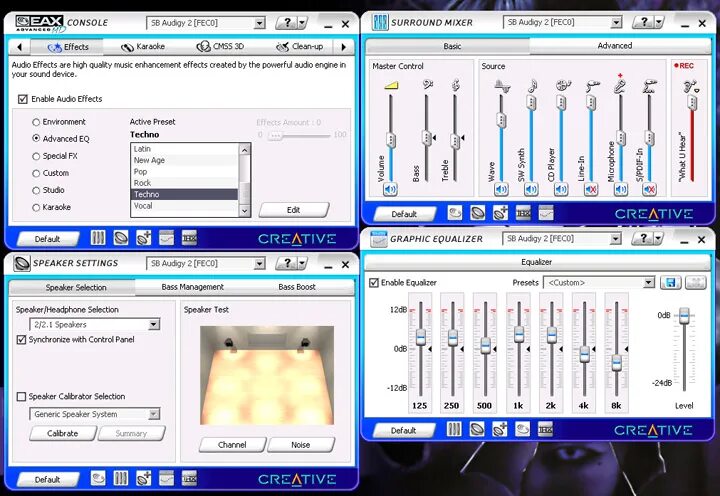Image resolution: width=720 pixels, height=496 pixels.
Task: Disable the Enable Audio Effects checkbox
Action: (x=22, y=99)
